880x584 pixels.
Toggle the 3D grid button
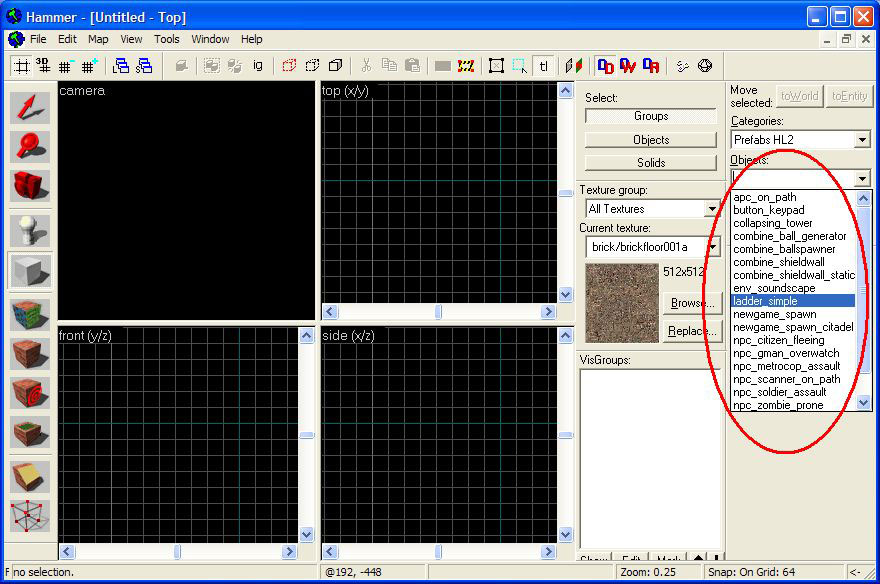[44, 66]
